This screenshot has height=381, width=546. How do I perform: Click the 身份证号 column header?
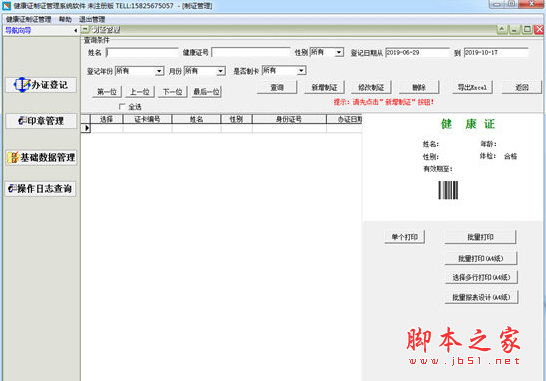(x=289, y=119)
